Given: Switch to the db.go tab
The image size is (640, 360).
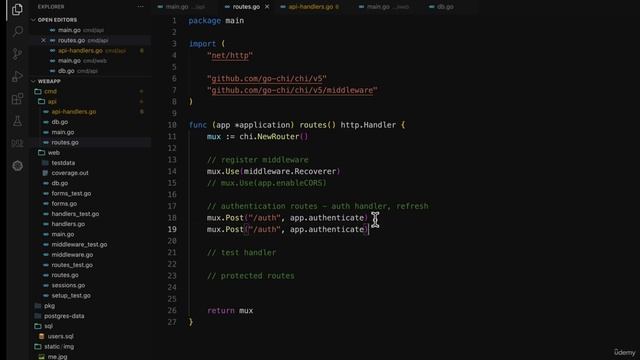Looking at the screenshot, I should tap(444, 7).
